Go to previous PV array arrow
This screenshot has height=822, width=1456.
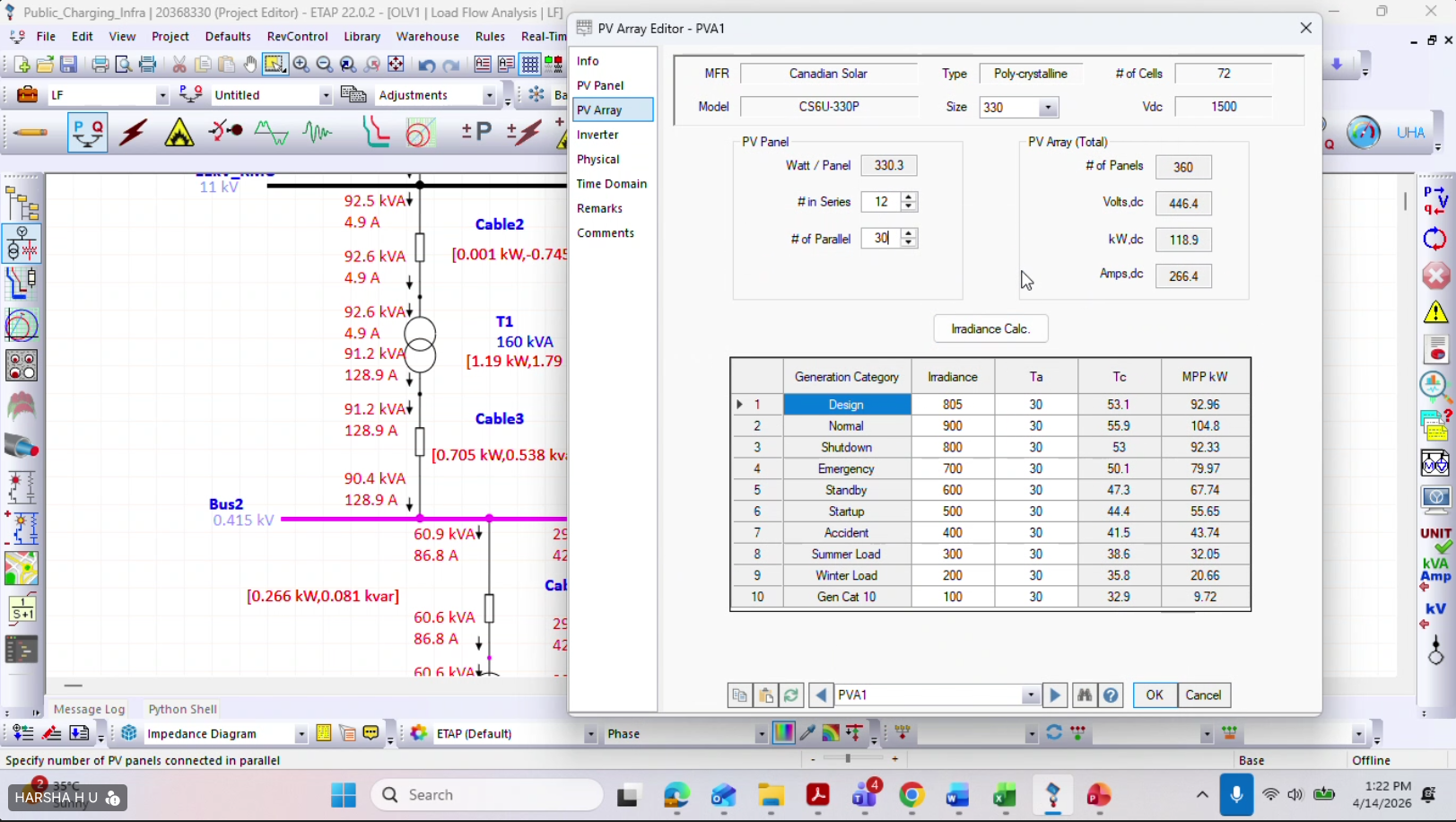(x=821, y=695)
